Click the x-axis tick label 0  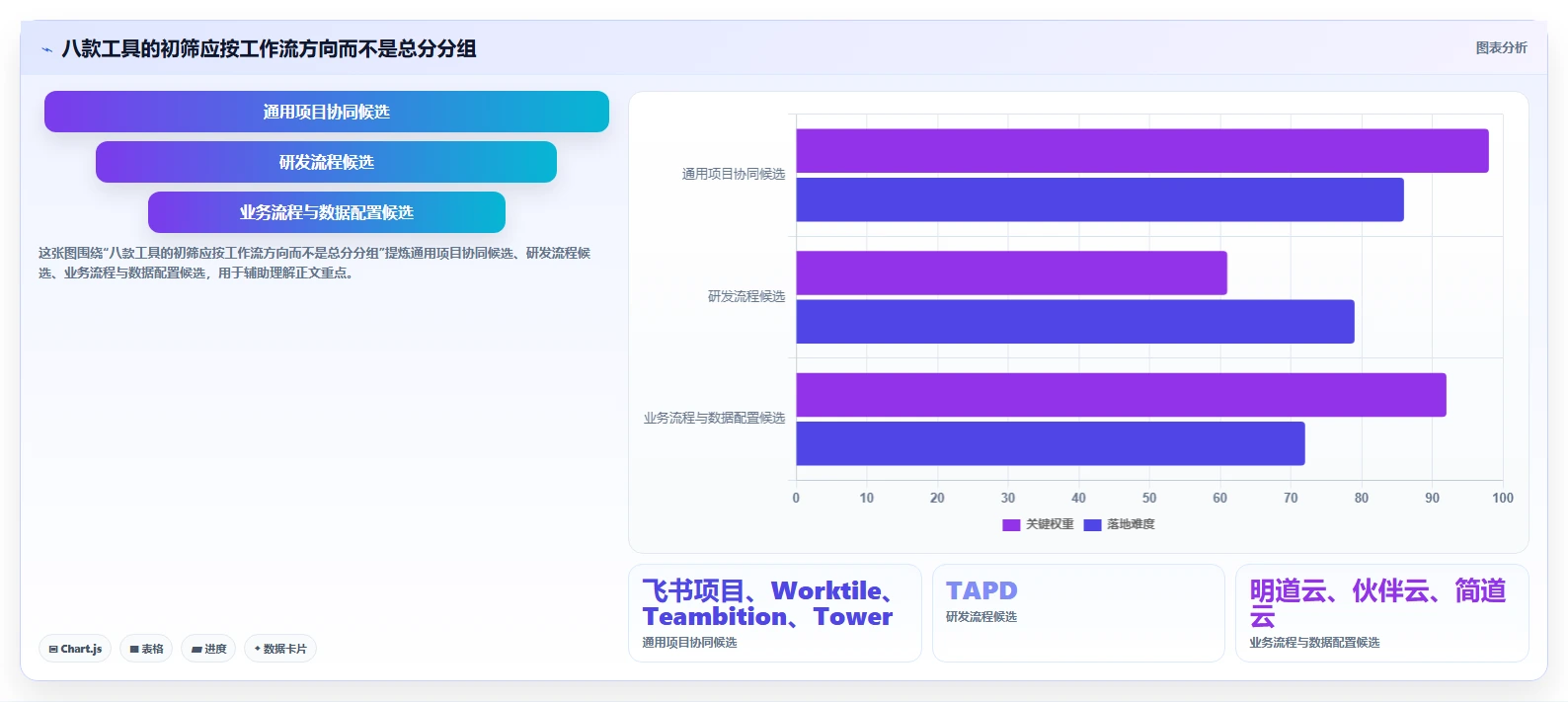click(796, 498)
